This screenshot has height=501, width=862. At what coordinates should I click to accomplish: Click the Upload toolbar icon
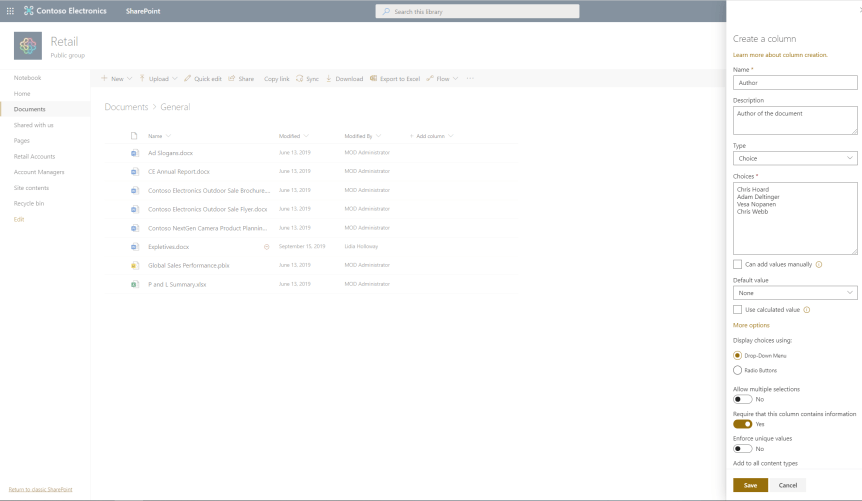click(141, 78)
